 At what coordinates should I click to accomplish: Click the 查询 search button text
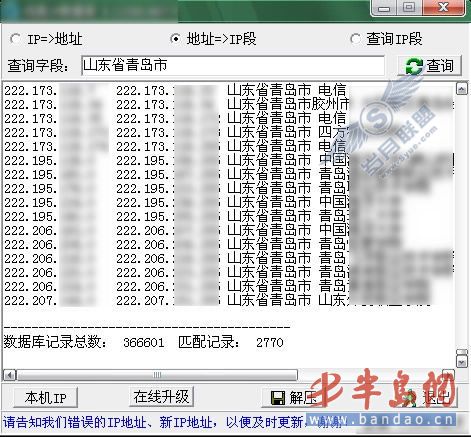(440, 66)
